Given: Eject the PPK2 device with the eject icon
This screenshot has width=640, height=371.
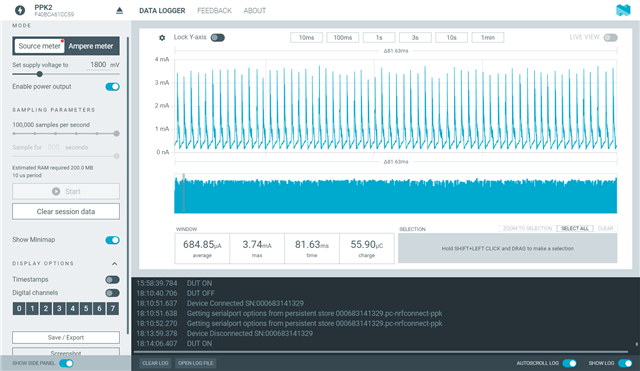Looking at the screenshot, I should [119, 11].
